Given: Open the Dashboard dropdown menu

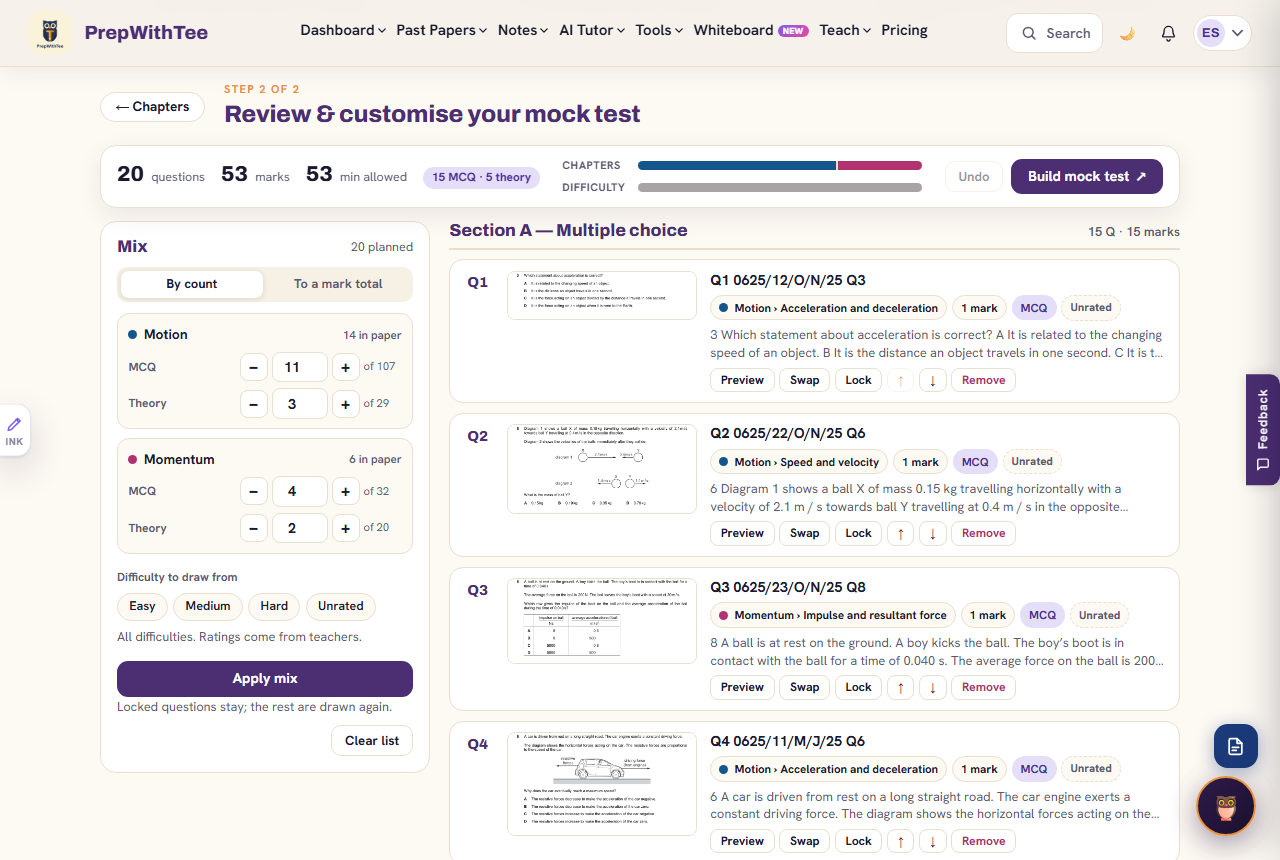Looking at the screenshot, I should [343, 30].
